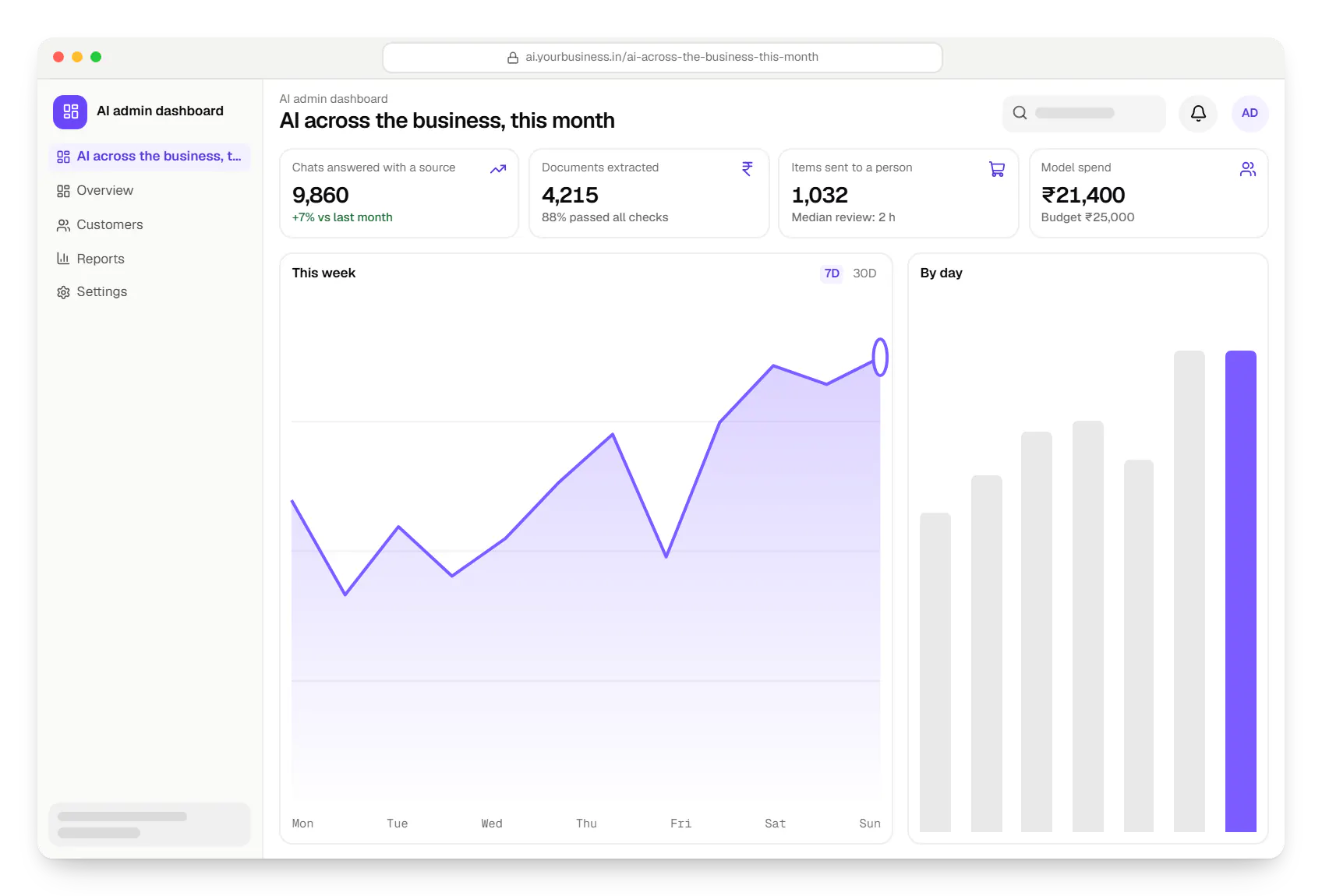The width and height of the screenshot is (1322, 896).
Task: Click 'Budget ₹25,000' text
Action: click(x=1087, y=217)
